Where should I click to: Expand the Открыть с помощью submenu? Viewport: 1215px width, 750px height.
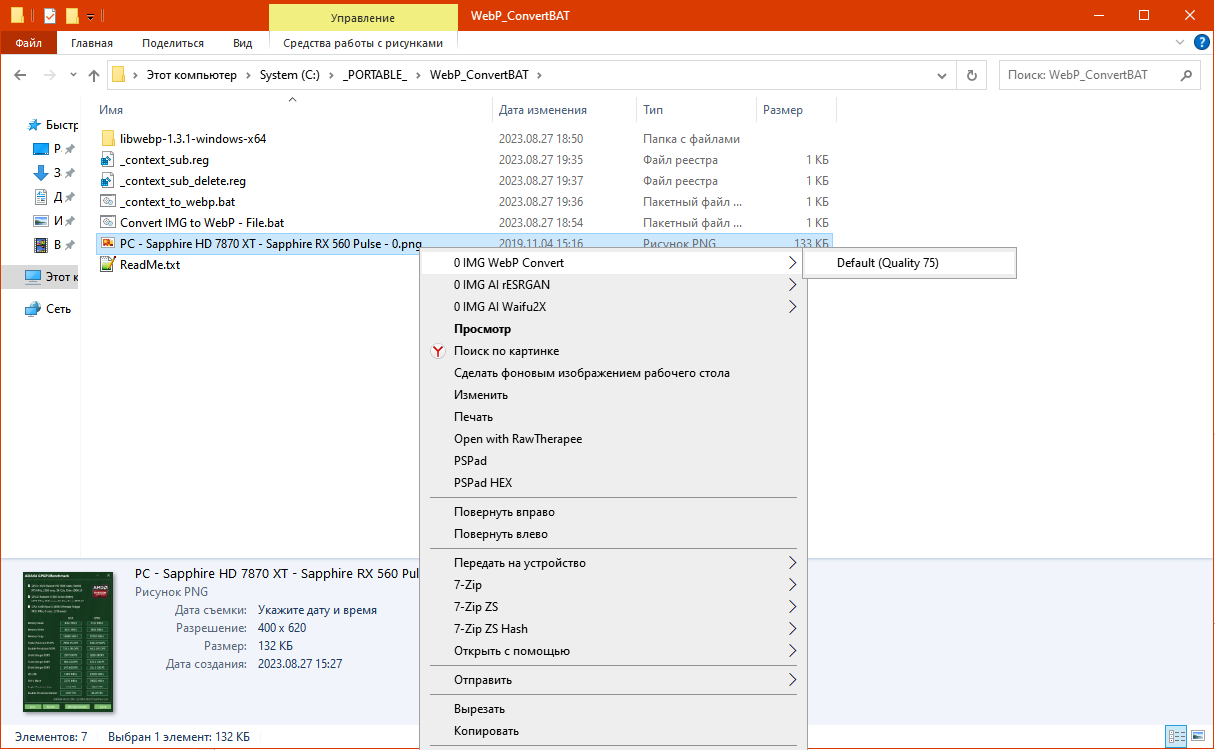click(x=792, y=651)
